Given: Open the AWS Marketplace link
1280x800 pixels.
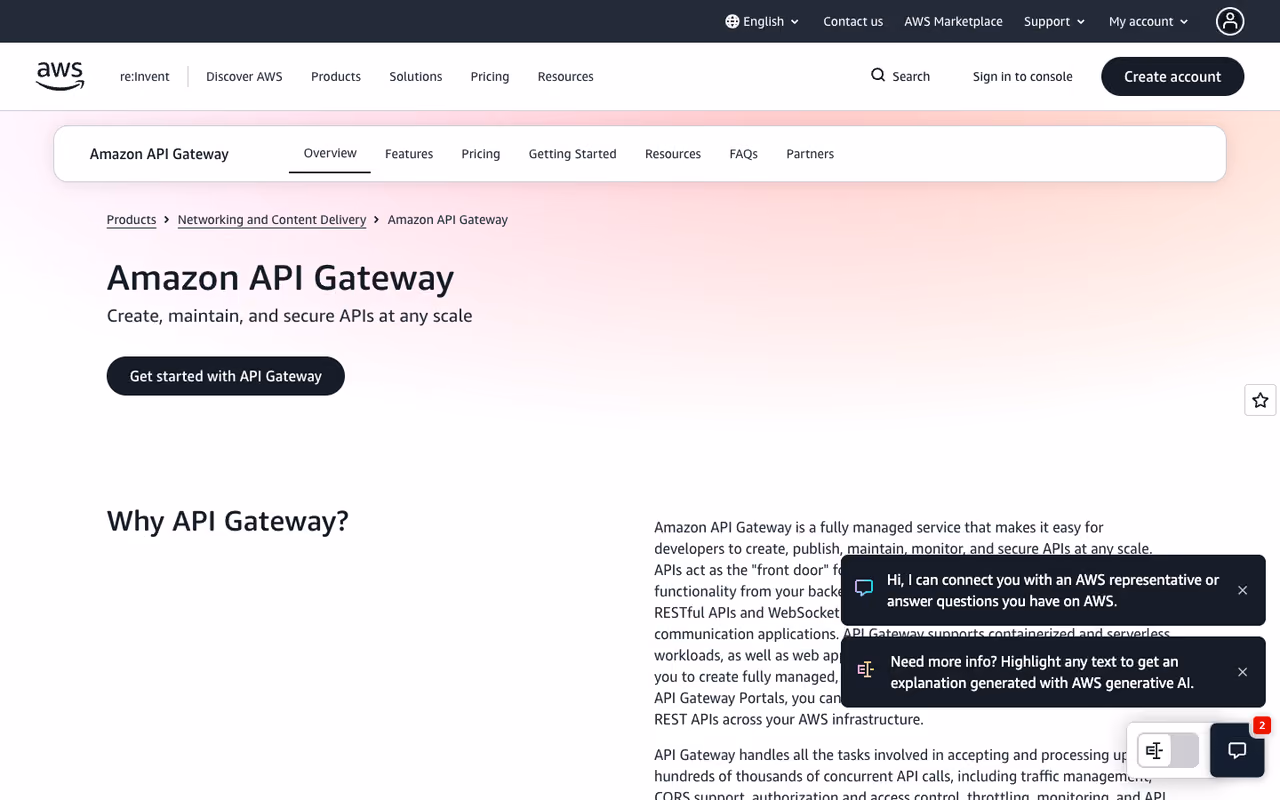Looking at the screenshot, I should [953, 21].
